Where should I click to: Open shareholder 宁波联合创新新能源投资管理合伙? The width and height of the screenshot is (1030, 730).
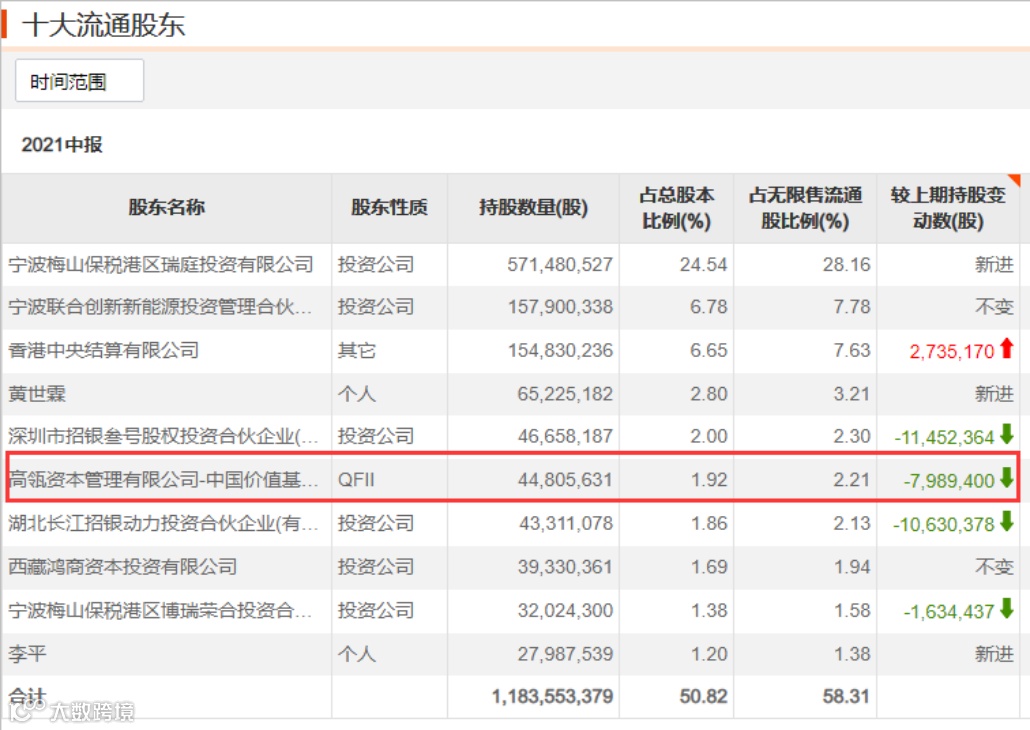[x=160, y=307]
